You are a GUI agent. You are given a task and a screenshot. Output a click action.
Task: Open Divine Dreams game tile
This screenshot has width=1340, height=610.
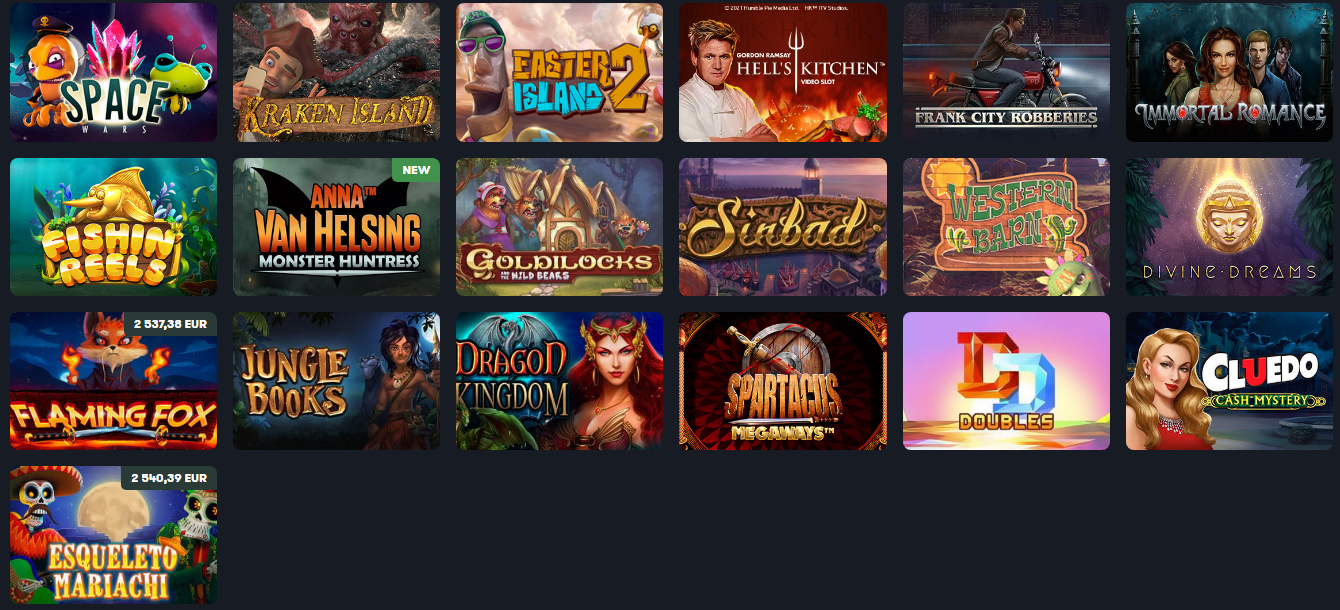click(1229, 227)
